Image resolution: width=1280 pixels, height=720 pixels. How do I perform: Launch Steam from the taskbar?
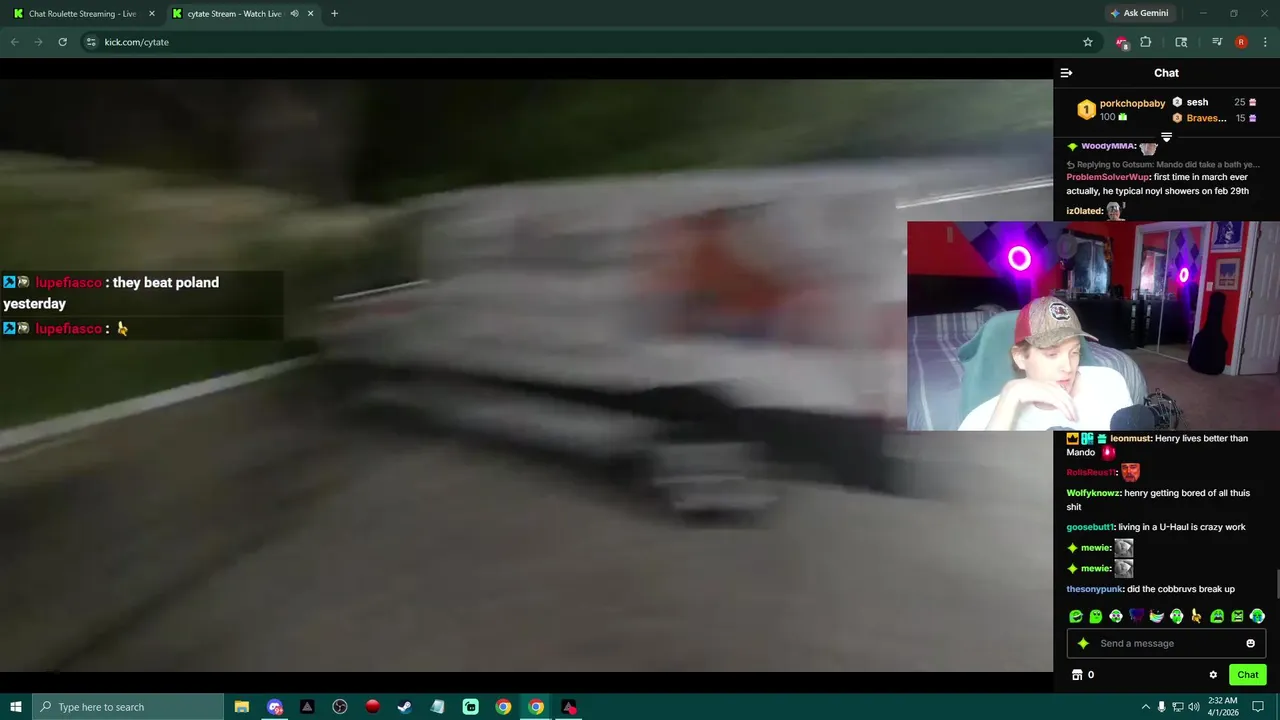pos(405,707)
